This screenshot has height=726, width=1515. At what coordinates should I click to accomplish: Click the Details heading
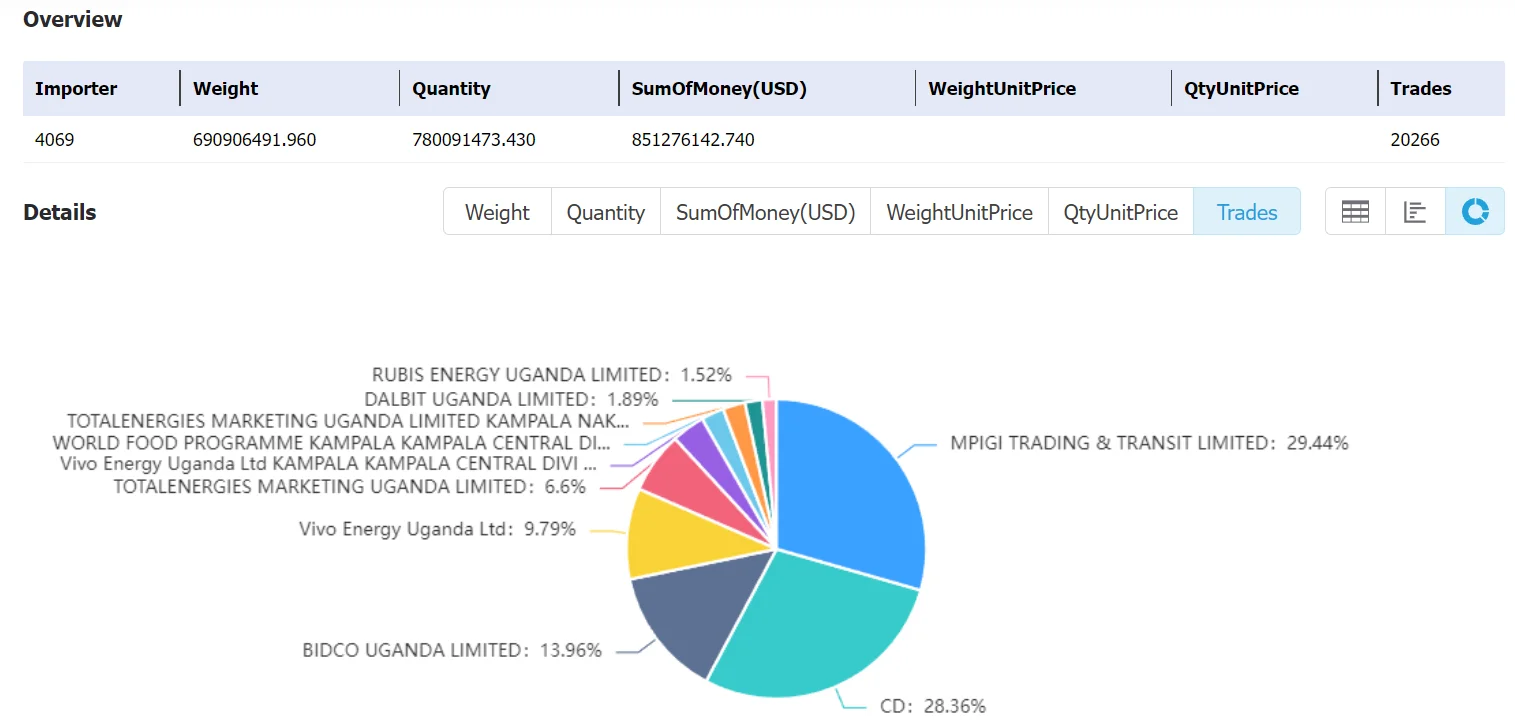[60, 212]
